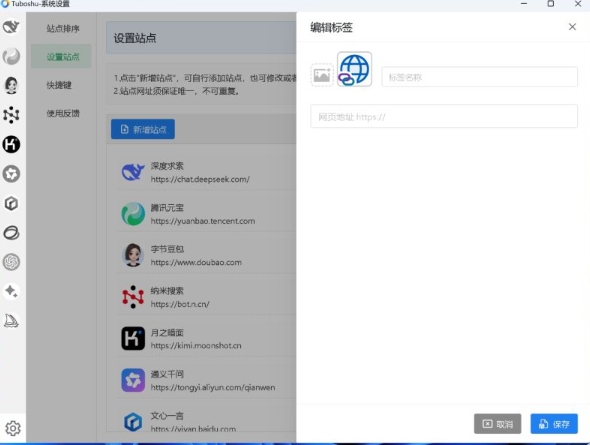This screenshot has width=590, height=445.
Task: Click 字节豆包 avatar in site list
Action: click(x=133, y=255)
